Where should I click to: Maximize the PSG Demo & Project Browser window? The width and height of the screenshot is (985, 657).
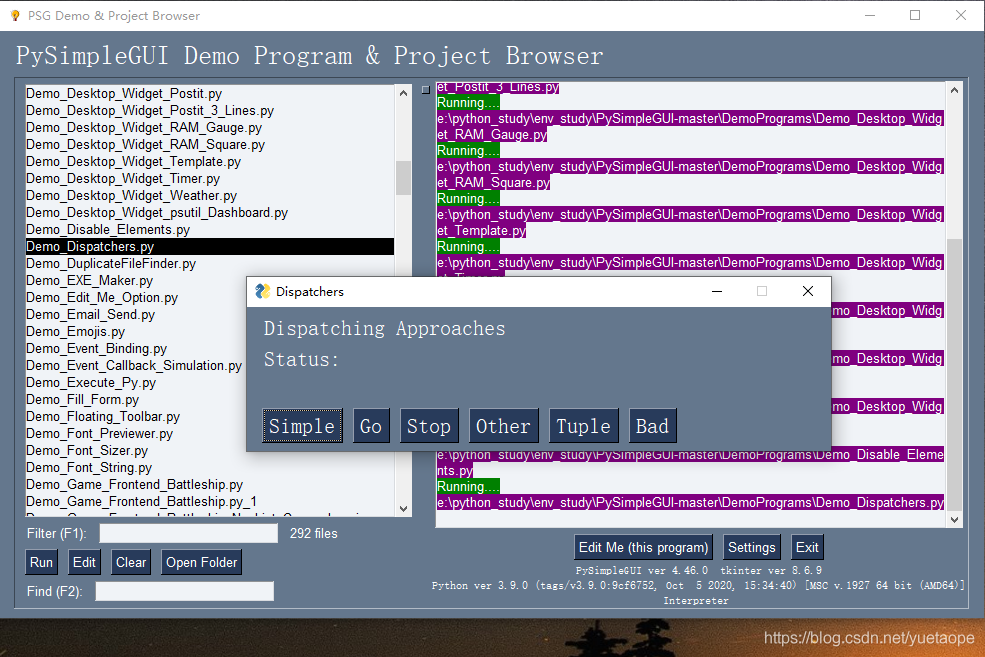915,15
